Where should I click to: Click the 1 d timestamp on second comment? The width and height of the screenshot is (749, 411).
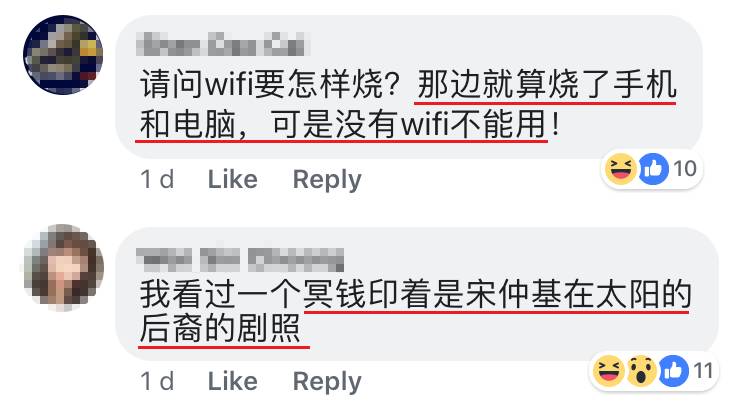pyautogui.click(x=157, y=382)
